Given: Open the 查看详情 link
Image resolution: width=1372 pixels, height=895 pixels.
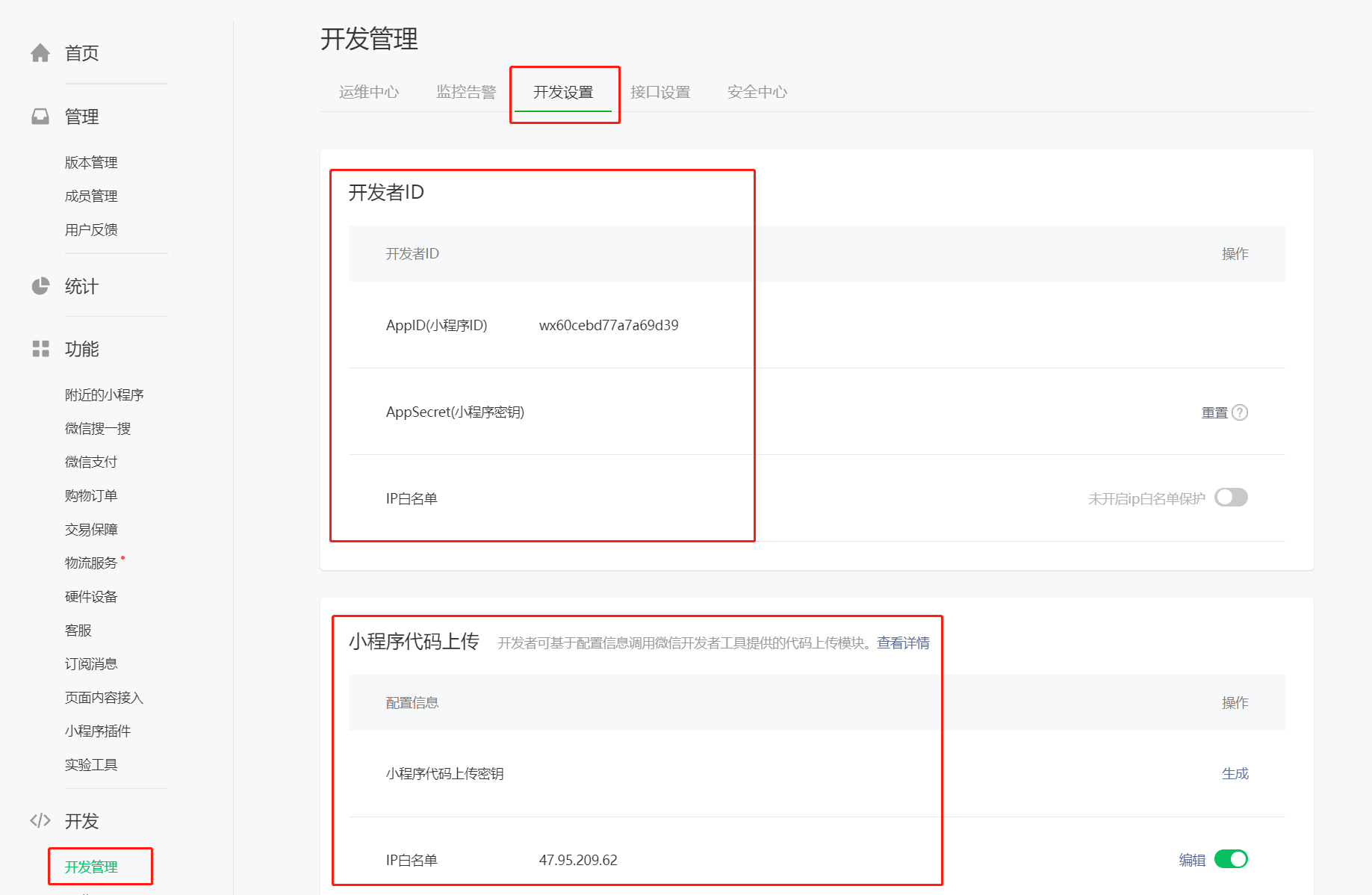Looking at the screenshot, I should [x=903, y=642].
